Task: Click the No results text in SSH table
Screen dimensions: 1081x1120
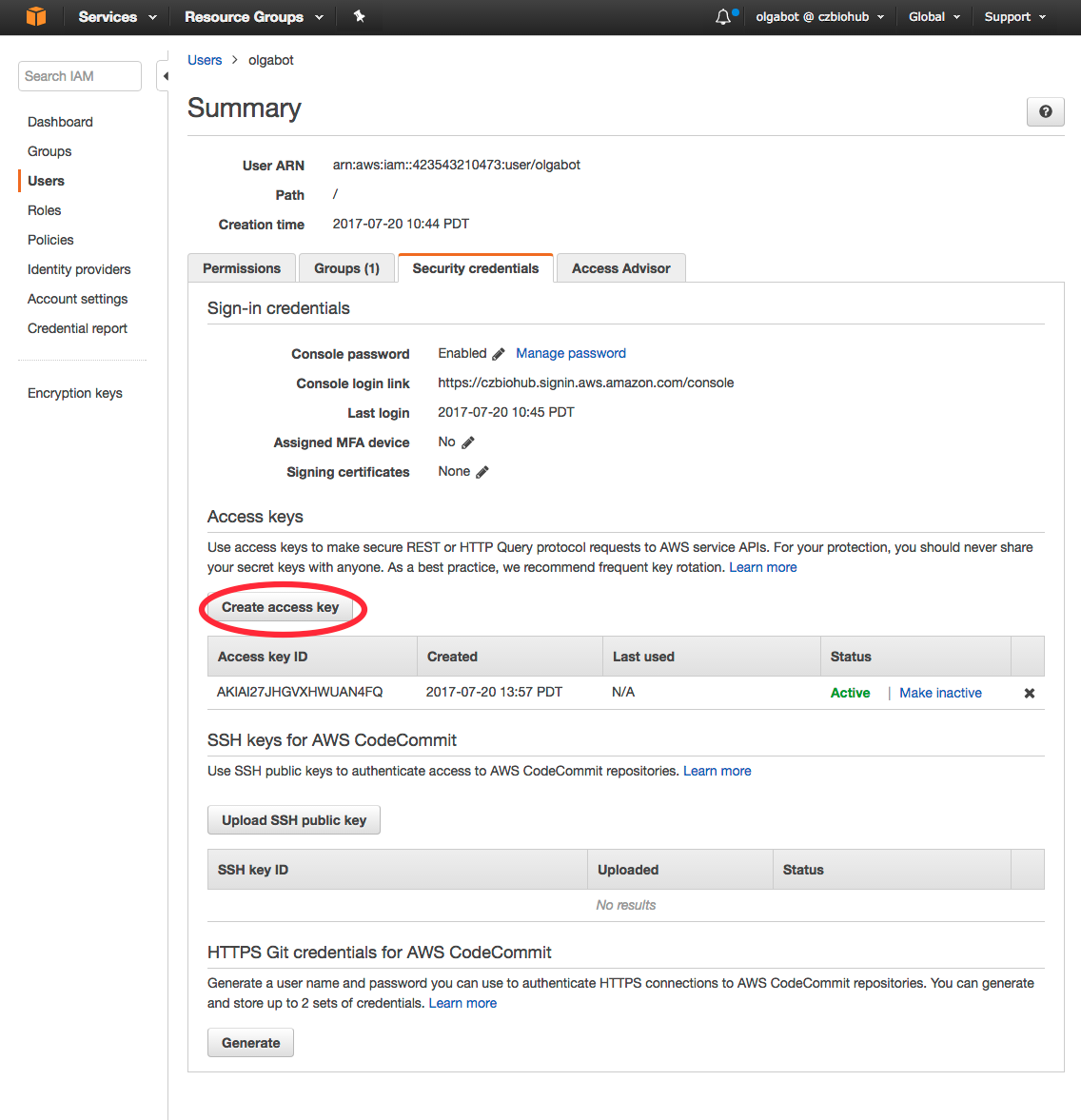Action: [626, 905]
